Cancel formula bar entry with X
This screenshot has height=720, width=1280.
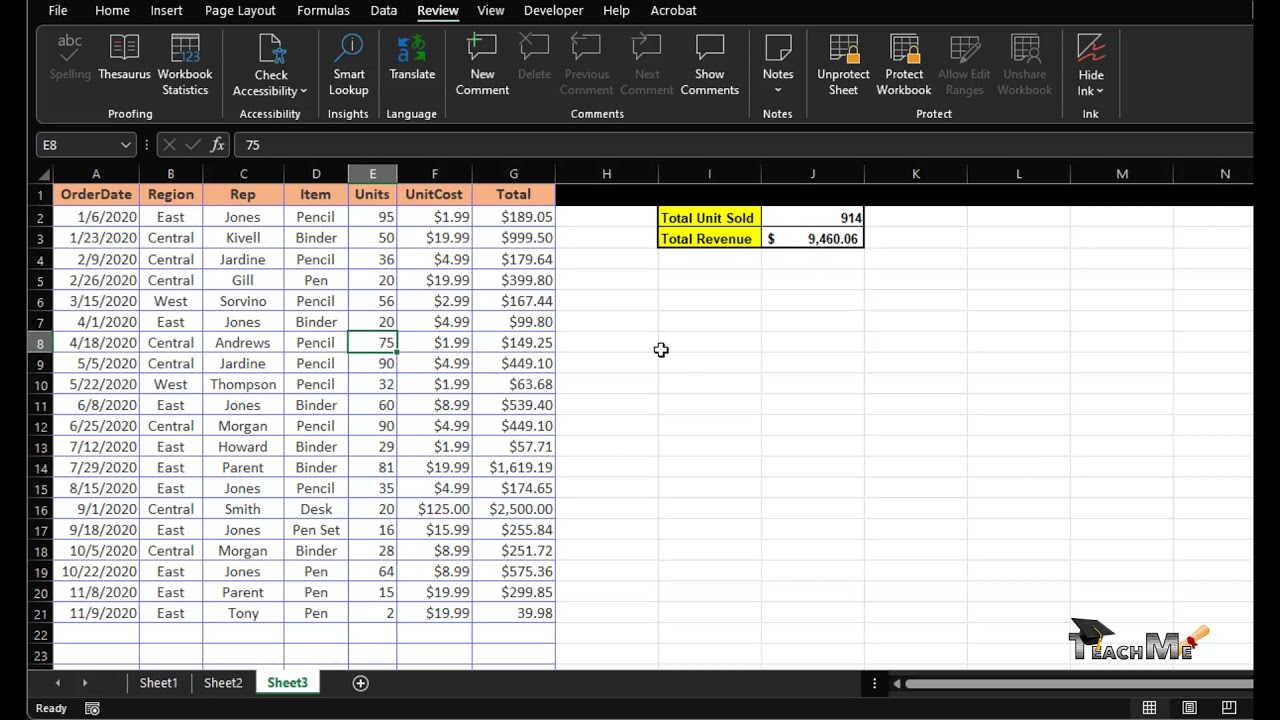coord(170,145)
